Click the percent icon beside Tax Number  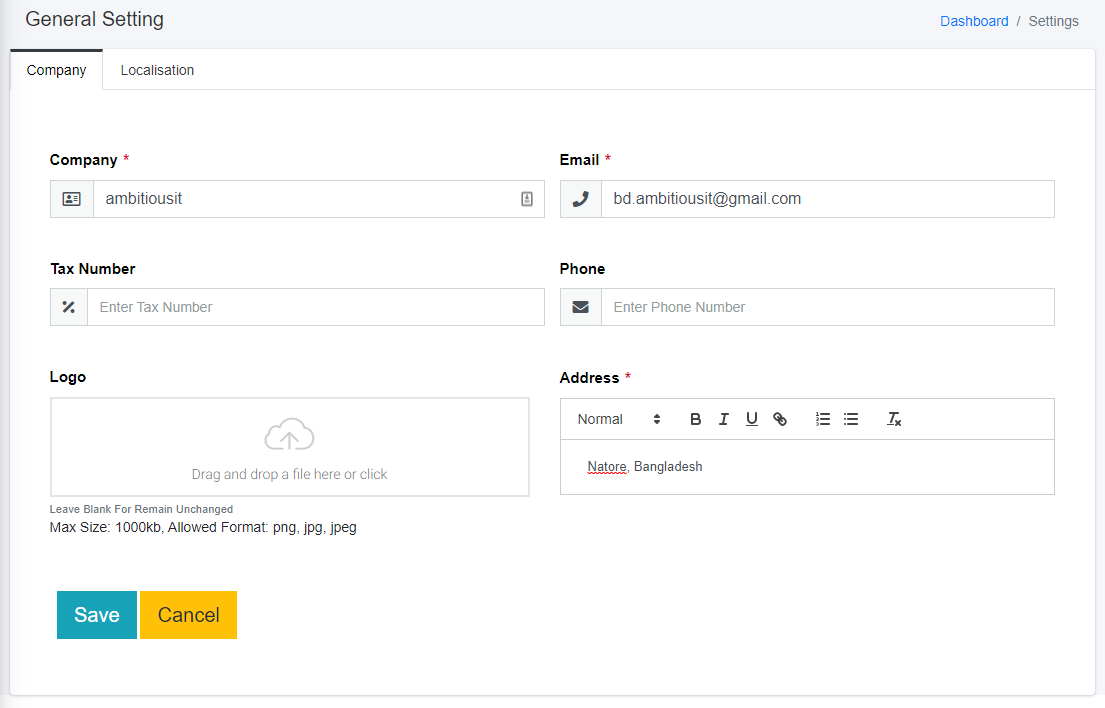[x=69, y=307]
